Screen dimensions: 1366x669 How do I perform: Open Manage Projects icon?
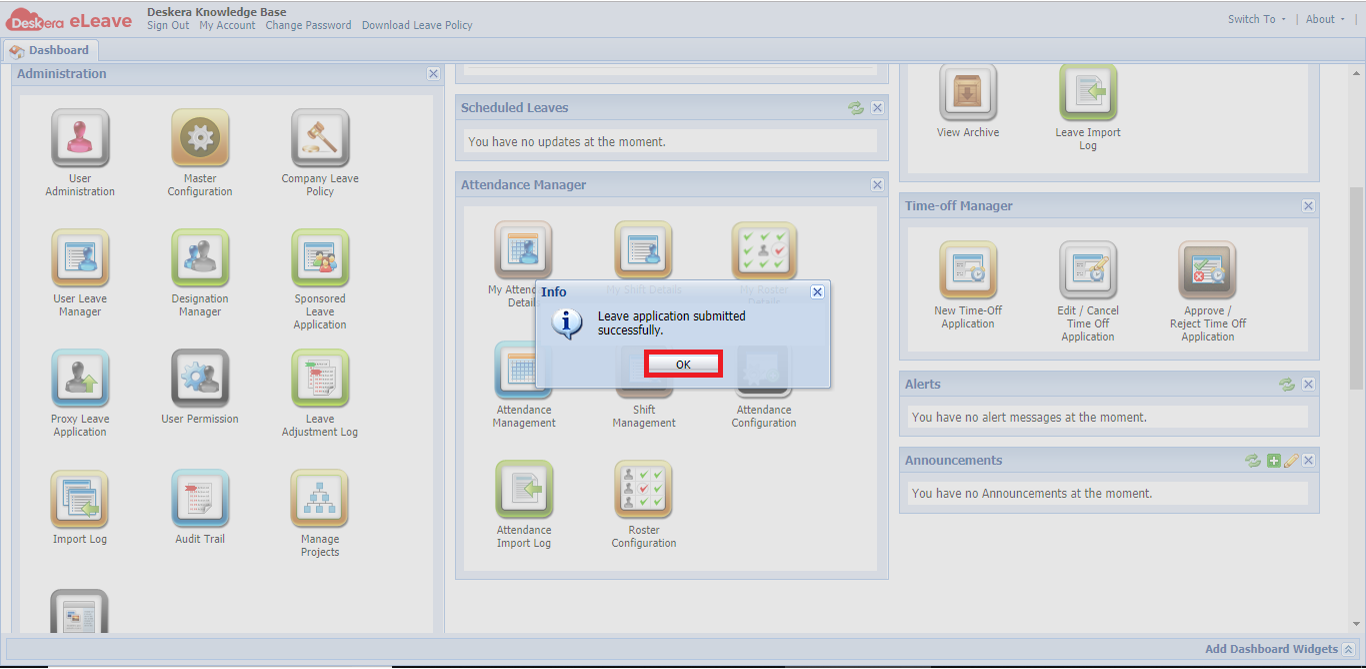(320, 498)
